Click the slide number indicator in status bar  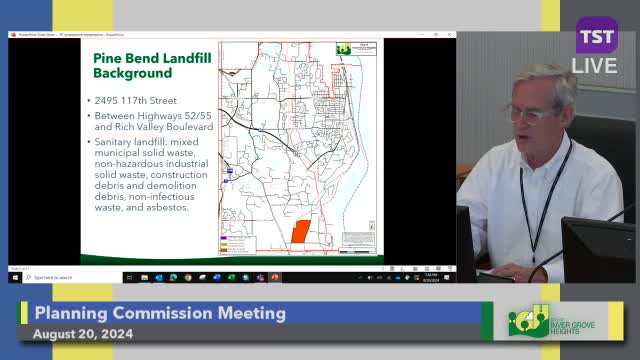[20, 269]
